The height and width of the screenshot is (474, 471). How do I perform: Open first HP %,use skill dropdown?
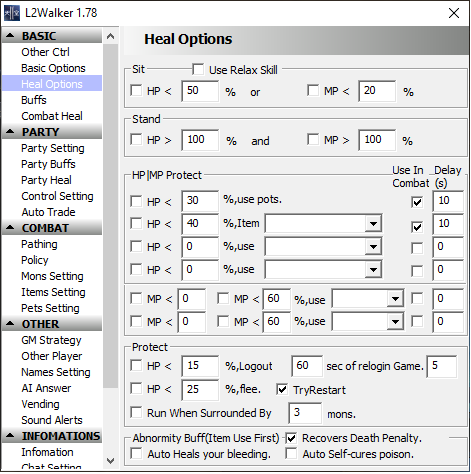(373, 247)
